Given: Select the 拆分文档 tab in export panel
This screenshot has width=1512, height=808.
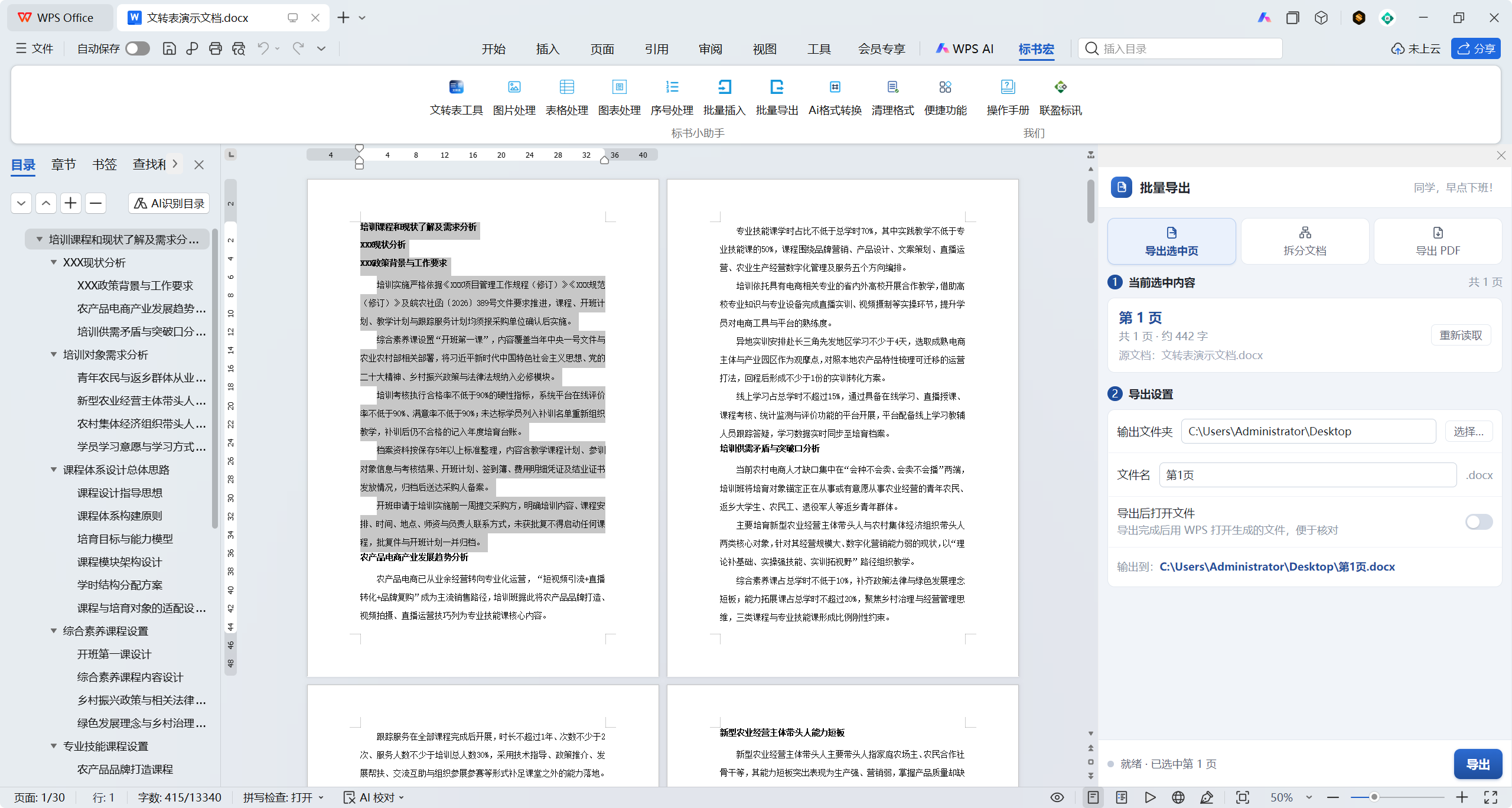Looking at the screenshot, I should [1305, 241].
